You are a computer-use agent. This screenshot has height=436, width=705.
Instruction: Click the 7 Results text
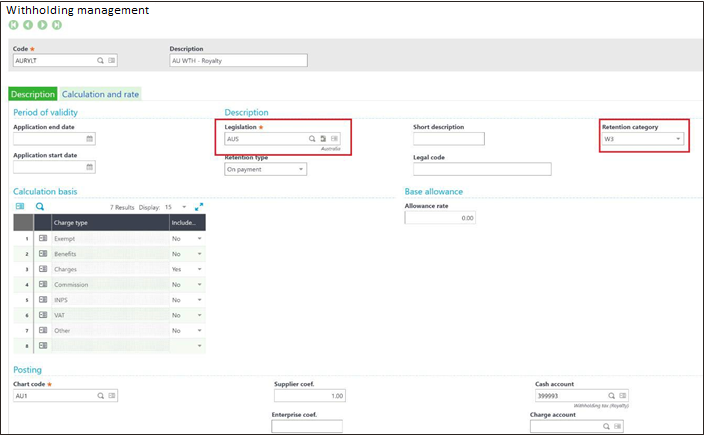tap(122, 207)
